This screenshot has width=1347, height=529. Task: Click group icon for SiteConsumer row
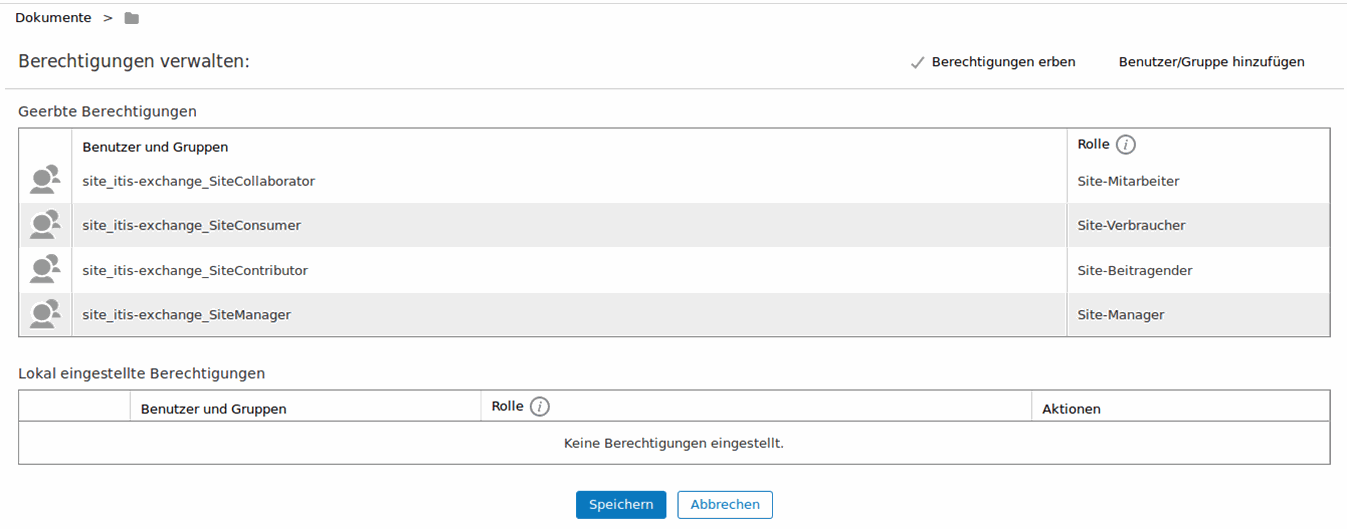[45, 225]
